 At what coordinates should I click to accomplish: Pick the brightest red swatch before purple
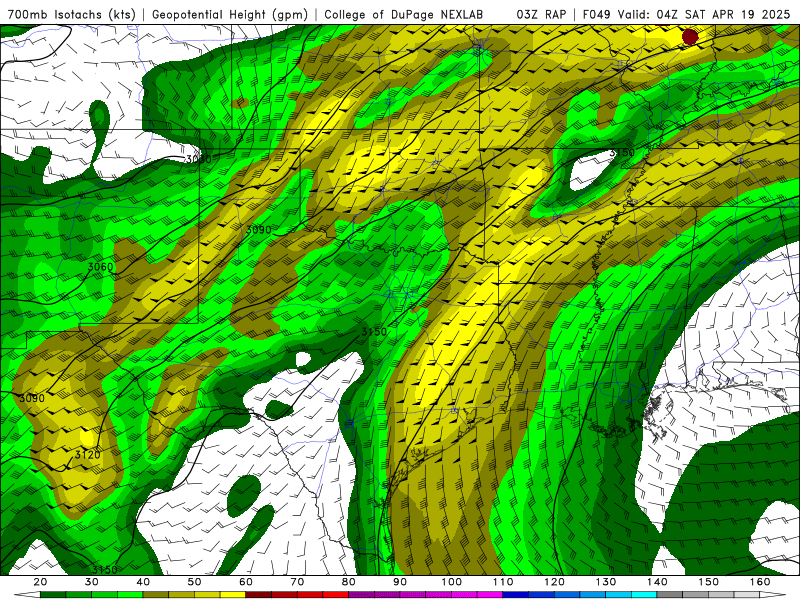point(336,594)
